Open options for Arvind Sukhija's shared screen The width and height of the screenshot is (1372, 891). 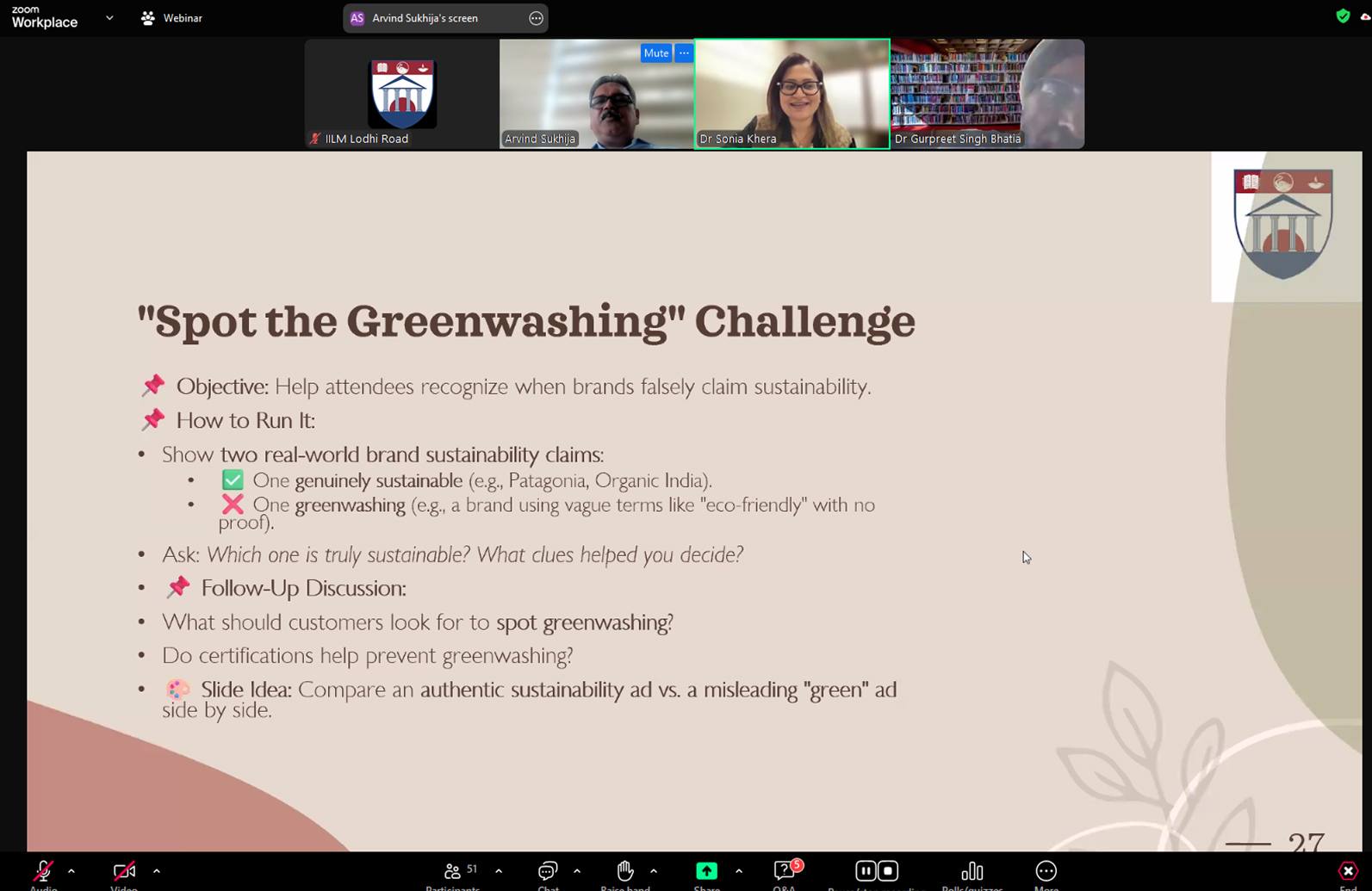pos(536,18)
